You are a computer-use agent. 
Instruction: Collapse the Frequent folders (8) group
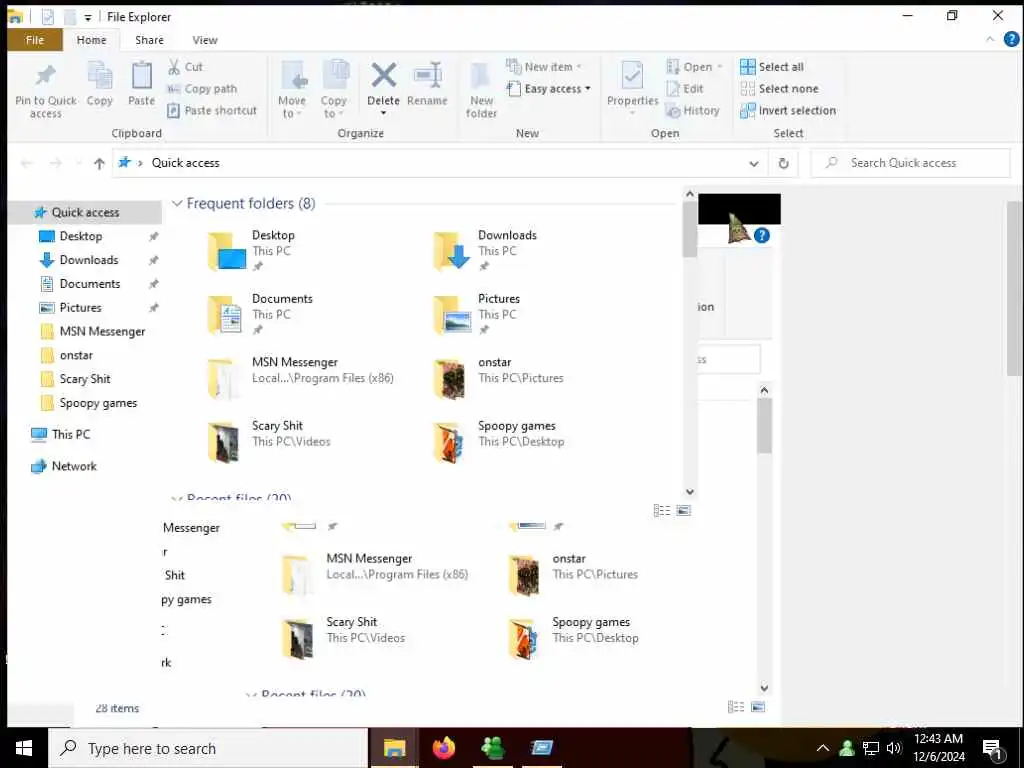(177, 204)
